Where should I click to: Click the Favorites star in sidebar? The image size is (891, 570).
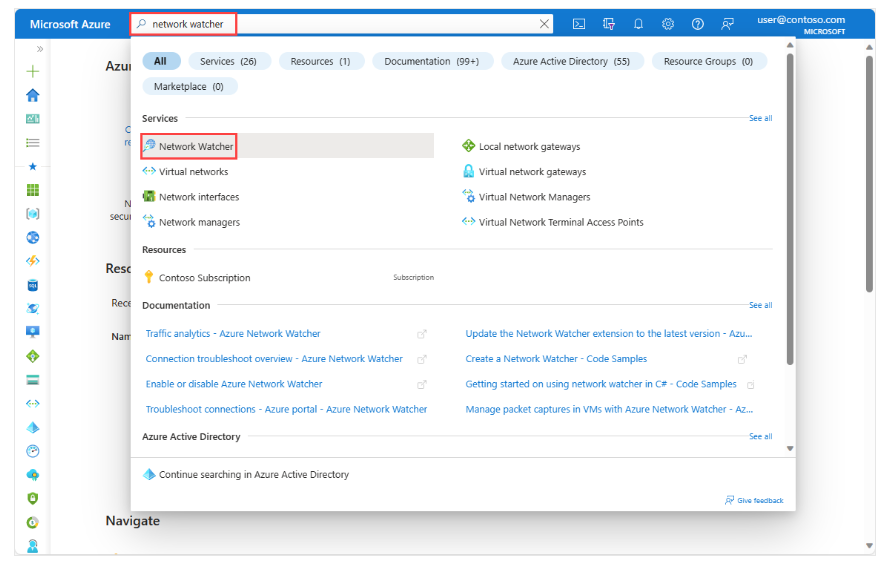[x=33, y=167]
